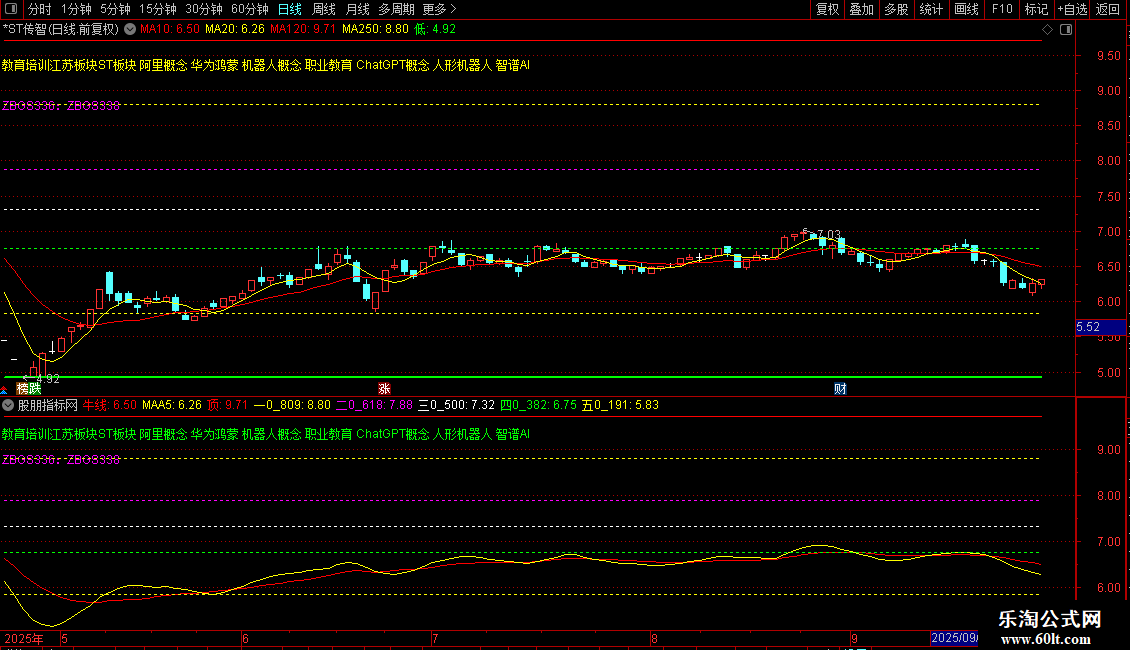Click the 统计 statistics button
1130x650 pixels.
(x=931, y=9)
